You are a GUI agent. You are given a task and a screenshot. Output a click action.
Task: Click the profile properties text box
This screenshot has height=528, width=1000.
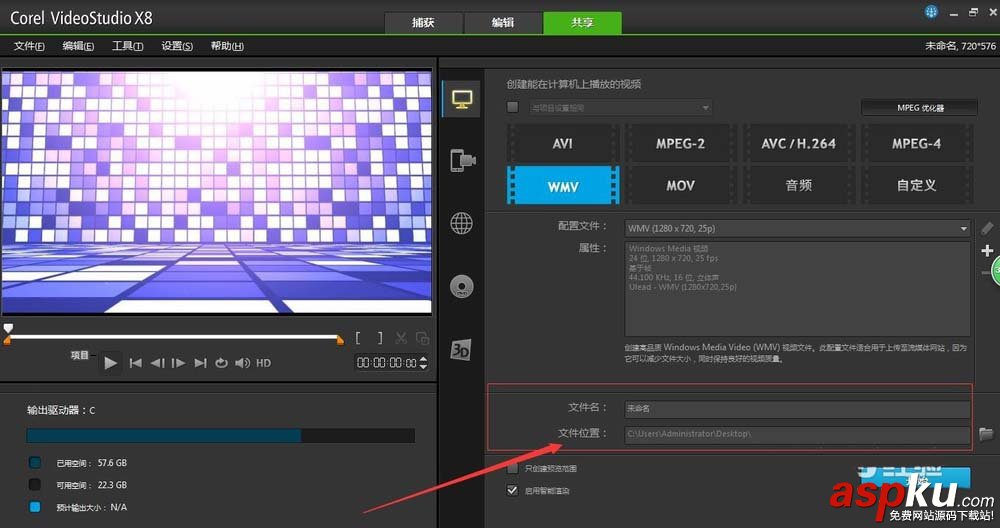(x=797, y=289)
